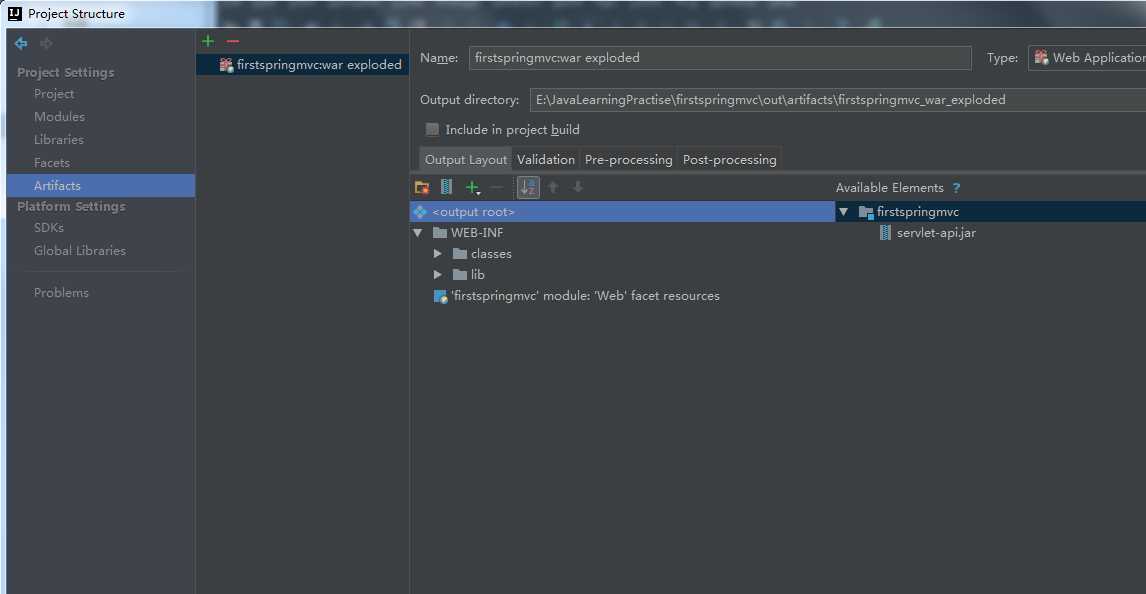Select the classes row label
Image resolution: width=1146 pixels, height=594 pixels.
491,254
